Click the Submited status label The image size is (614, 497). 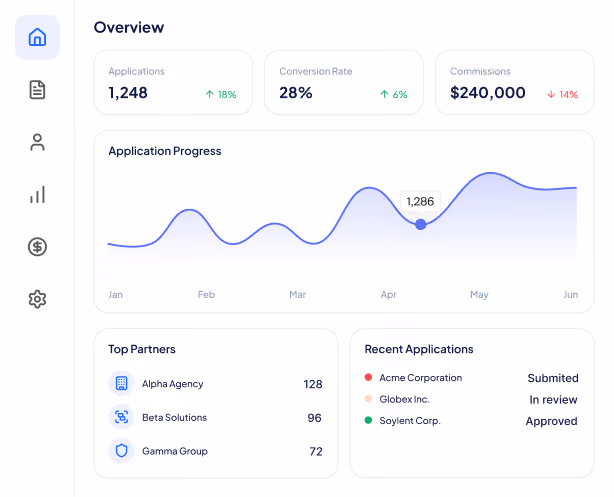coord(553,378)
